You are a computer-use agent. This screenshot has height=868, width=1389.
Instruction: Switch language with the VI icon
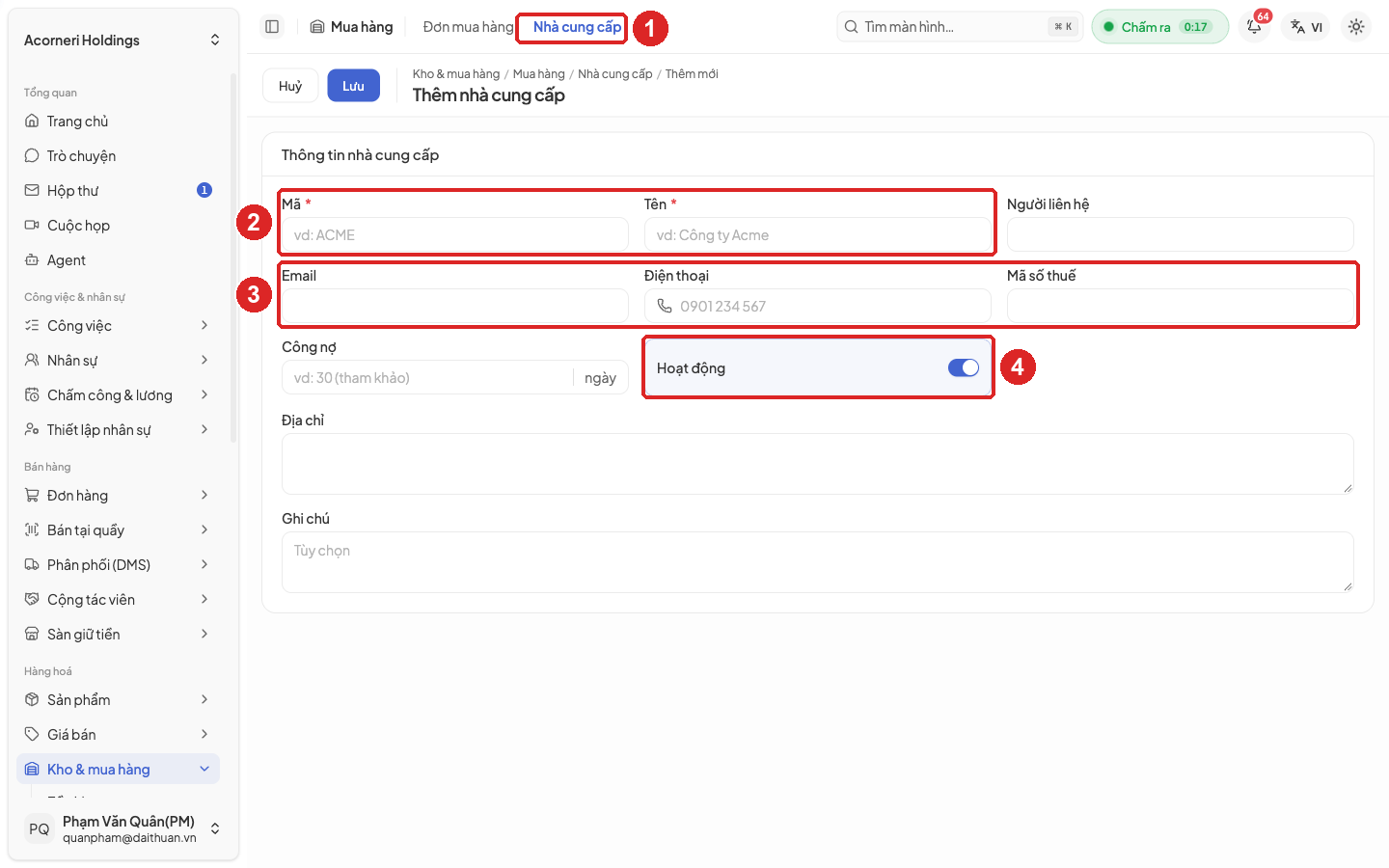[1307, 27]
